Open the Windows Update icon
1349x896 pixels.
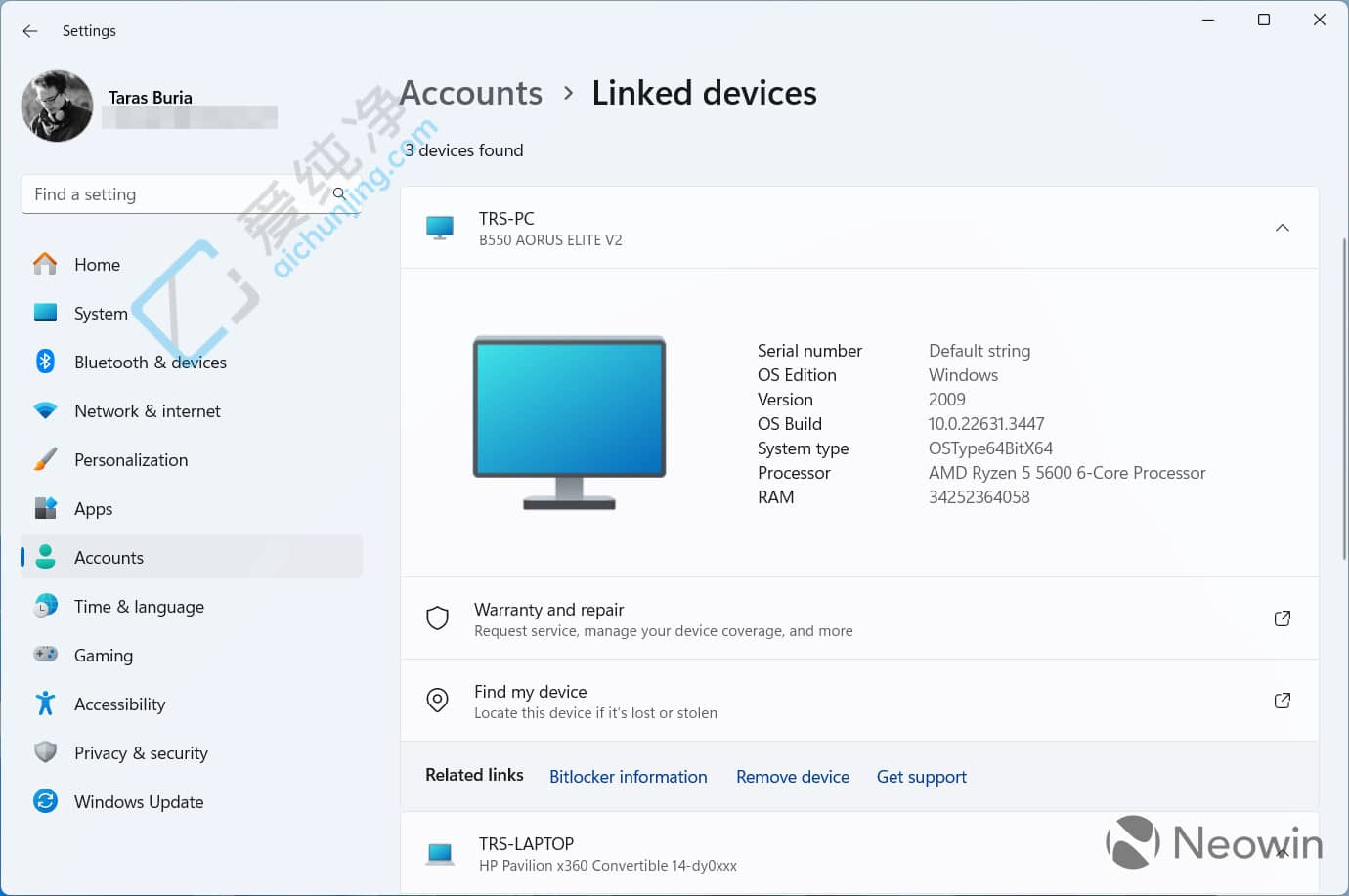45,801
